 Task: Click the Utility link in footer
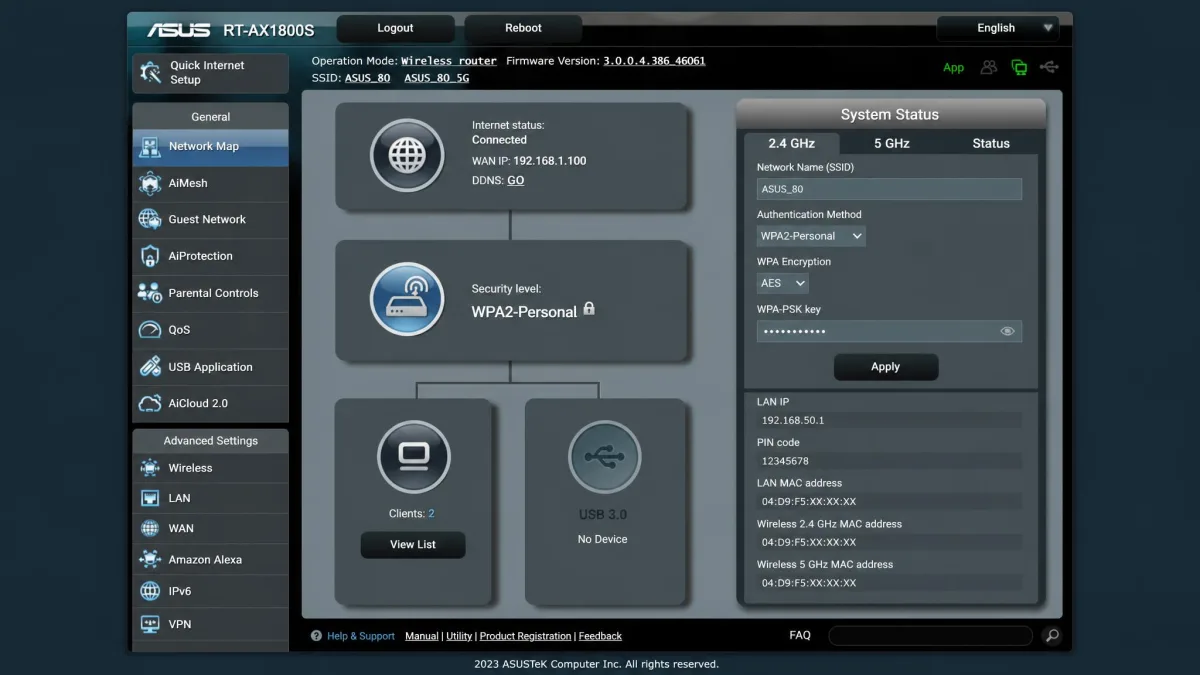(459, 636)
